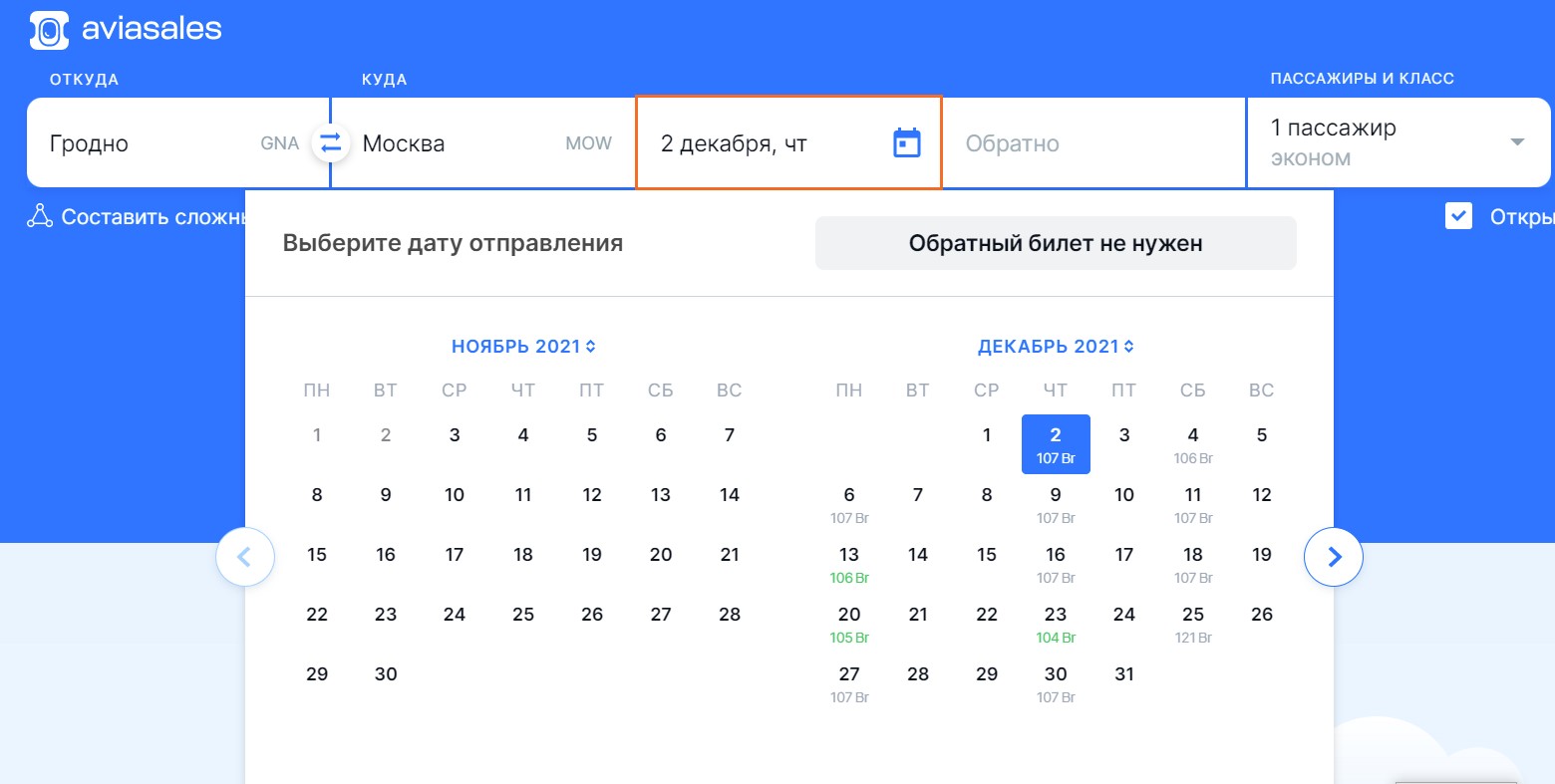Toggle the checkbox next to "Откры"
Image resolution: width=1555 pixels, height=784 pixels.
[x=1458, y=215]
